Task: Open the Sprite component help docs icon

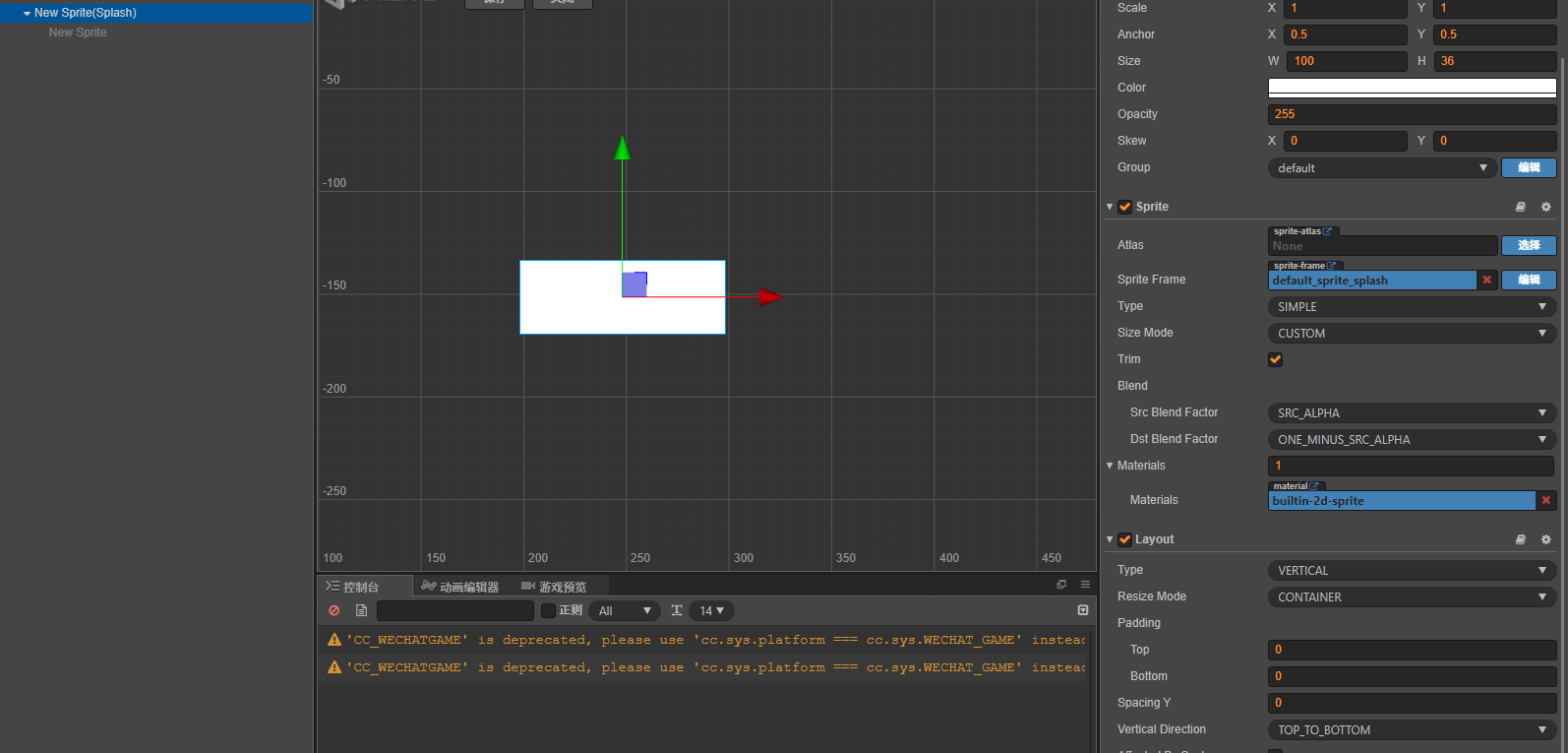Action: pos(1521,207)
